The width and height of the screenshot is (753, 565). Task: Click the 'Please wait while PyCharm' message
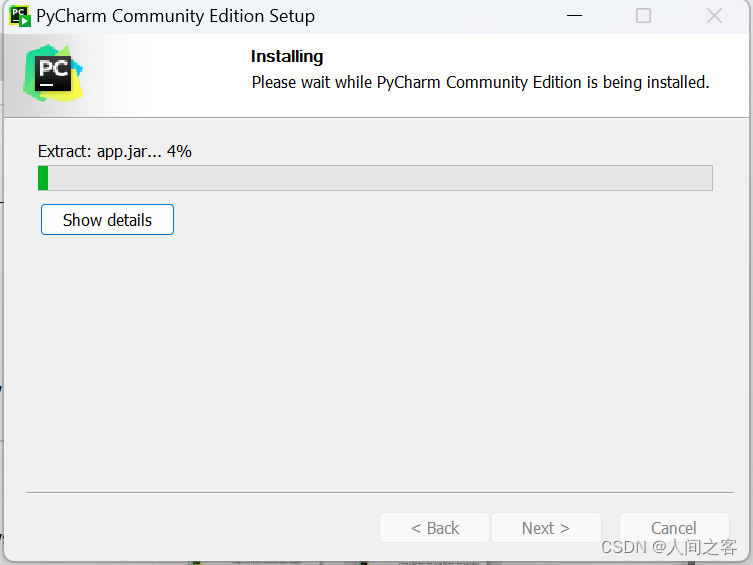(480, 82)
